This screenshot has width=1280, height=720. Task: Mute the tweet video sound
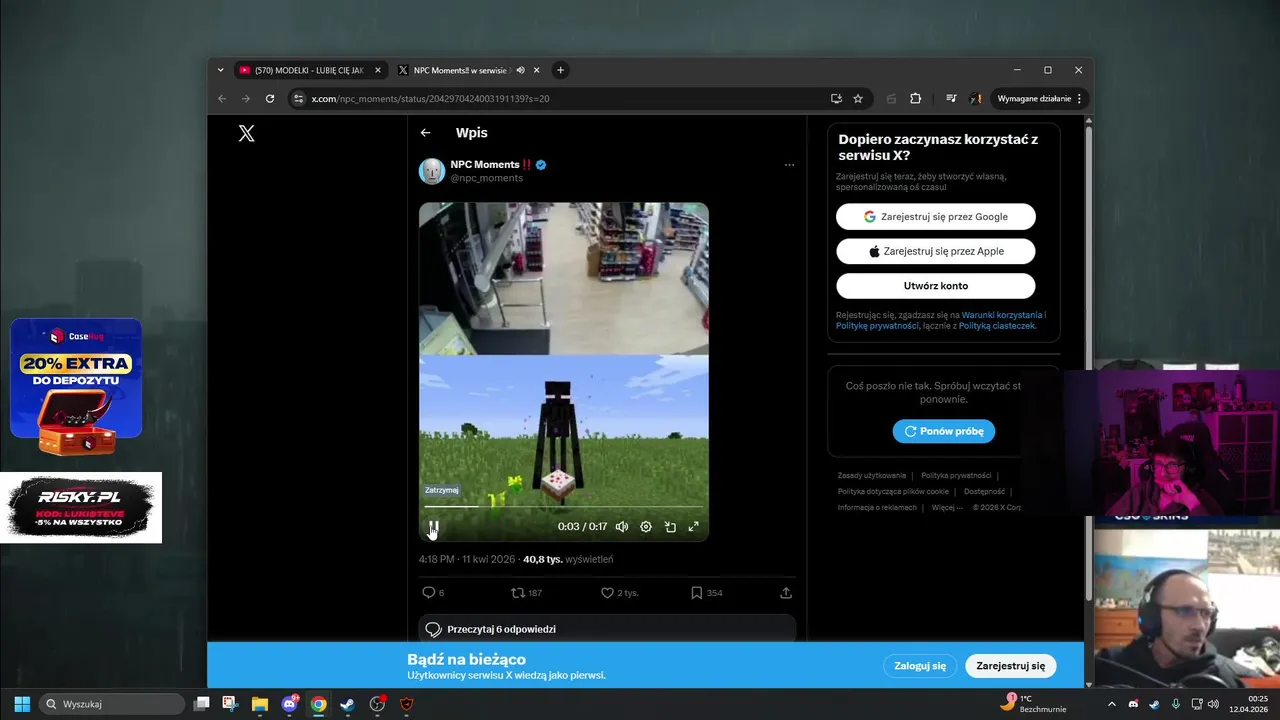click(622, 527)
